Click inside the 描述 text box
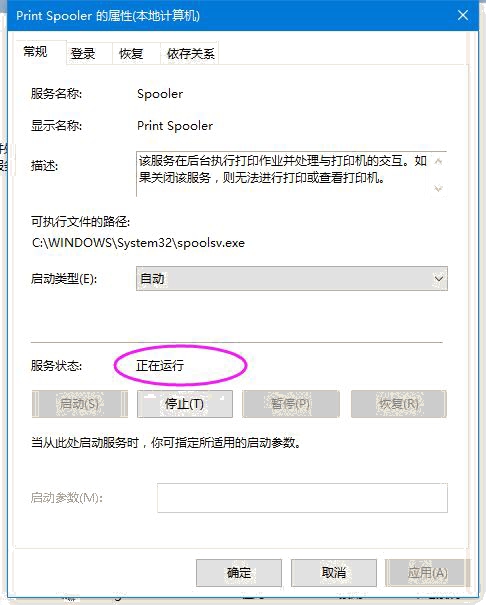486x605 pixels. click(284, 174)
